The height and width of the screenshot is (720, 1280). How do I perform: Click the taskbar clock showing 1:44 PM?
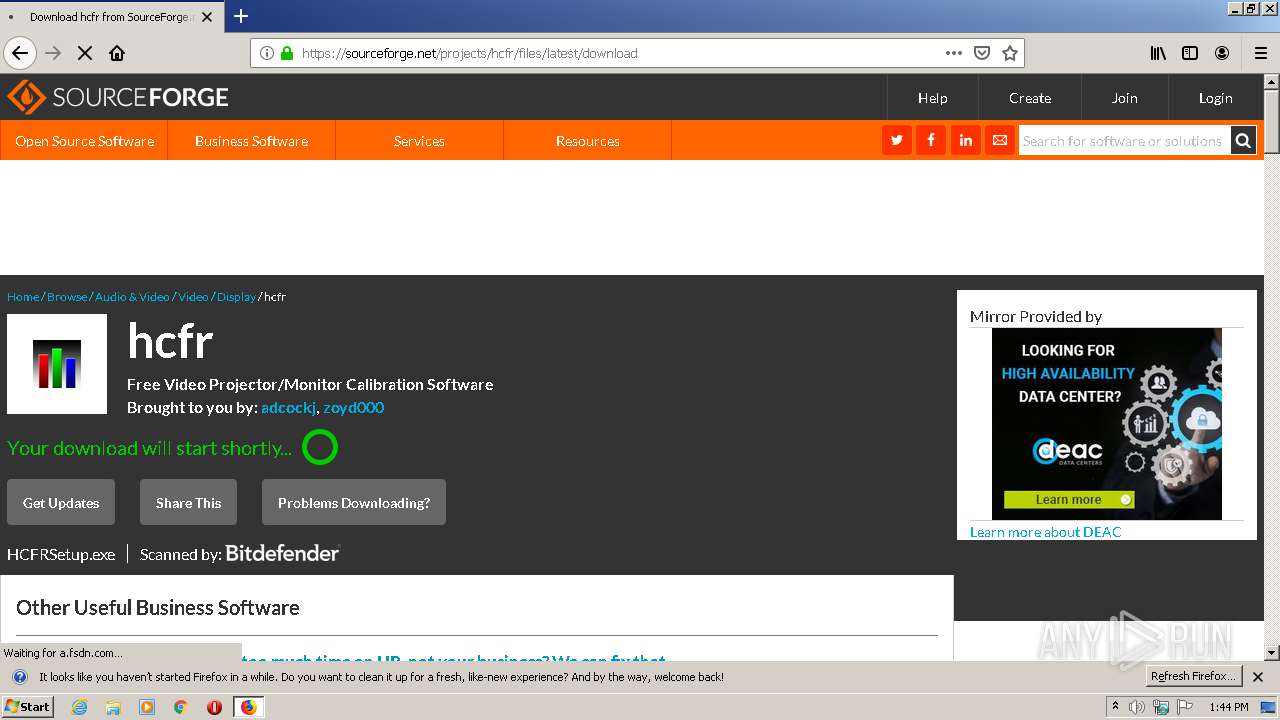tap(1228, 707)
